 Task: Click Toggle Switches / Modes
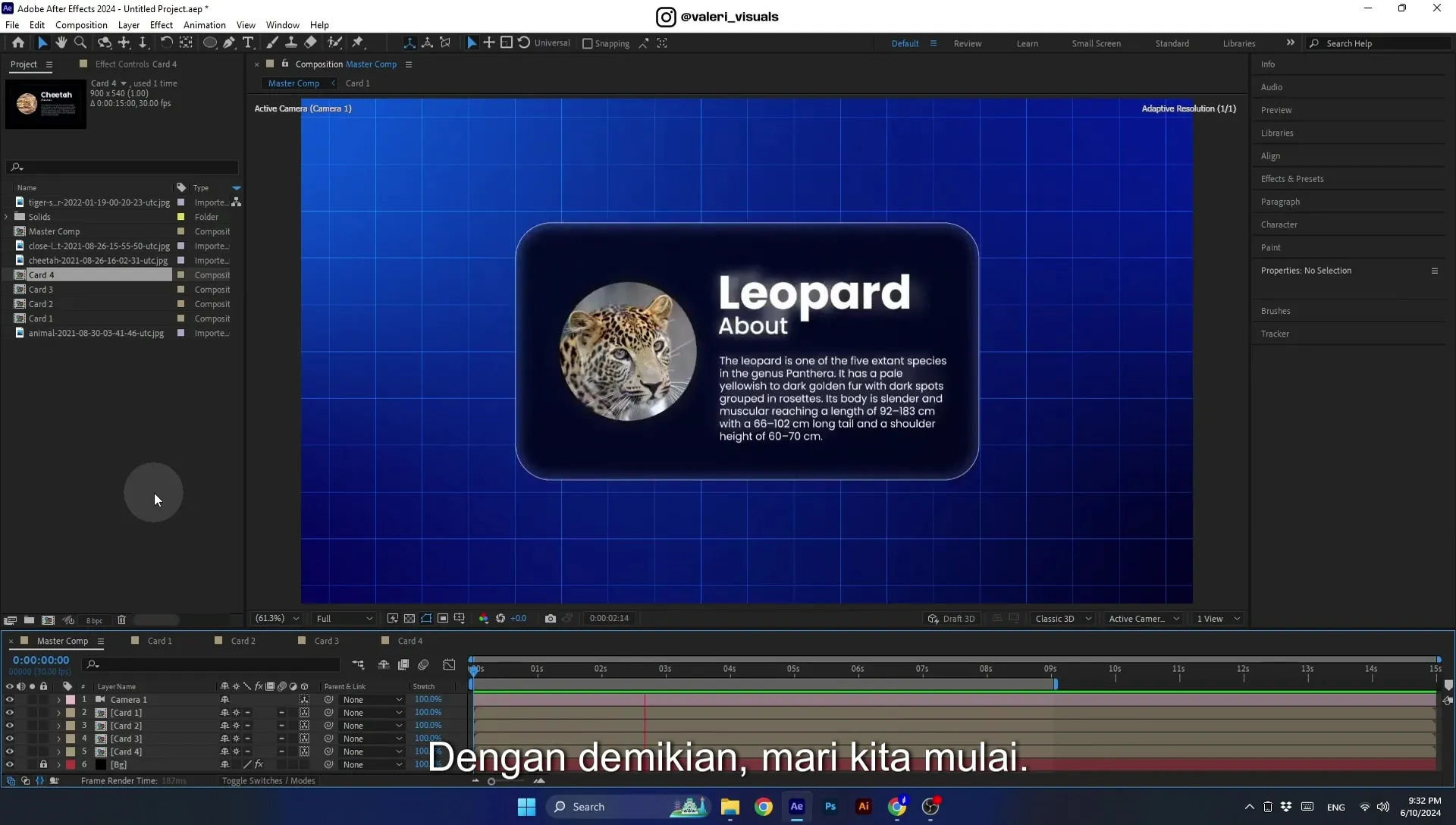[x=268, y=781]
